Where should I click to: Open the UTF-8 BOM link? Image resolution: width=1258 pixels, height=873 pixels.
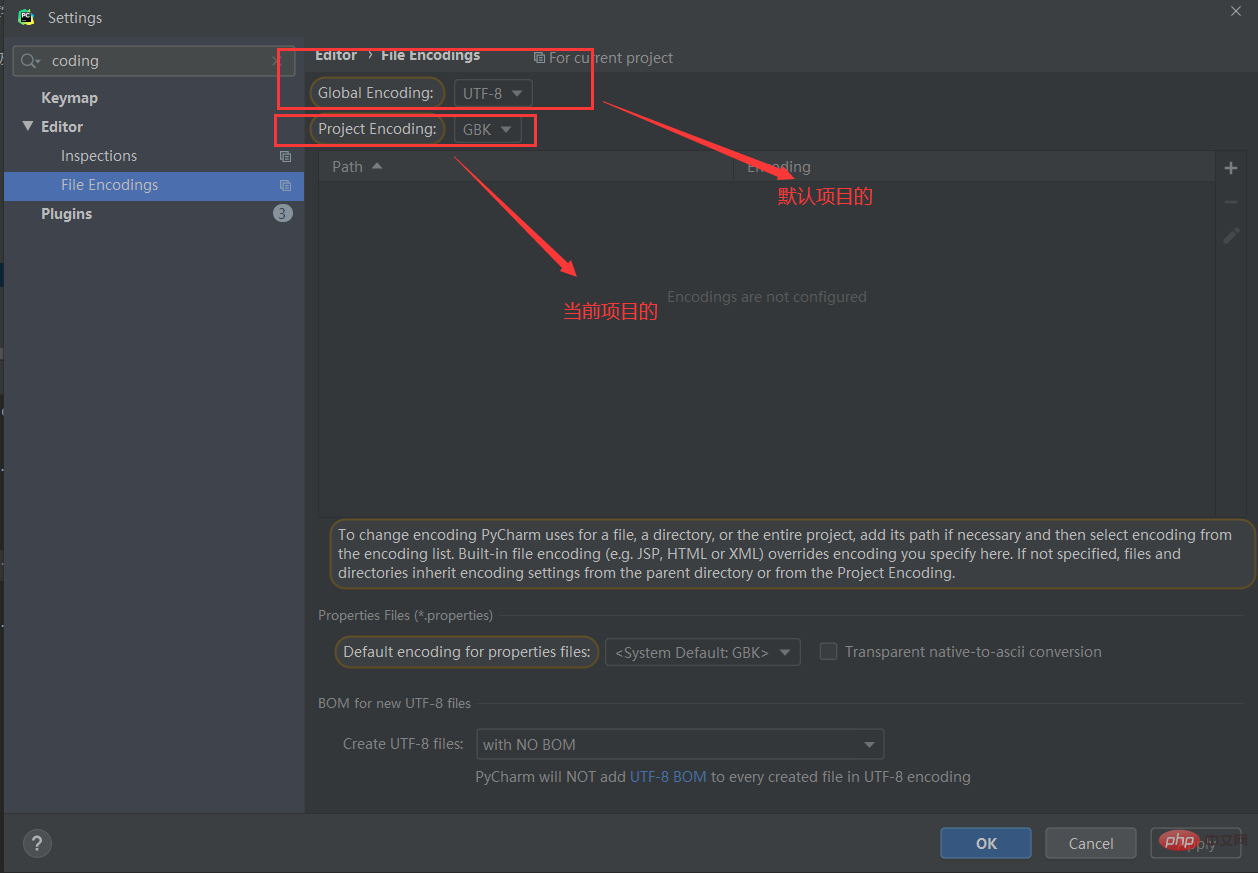pyautogui.click(x=667, y=776)
